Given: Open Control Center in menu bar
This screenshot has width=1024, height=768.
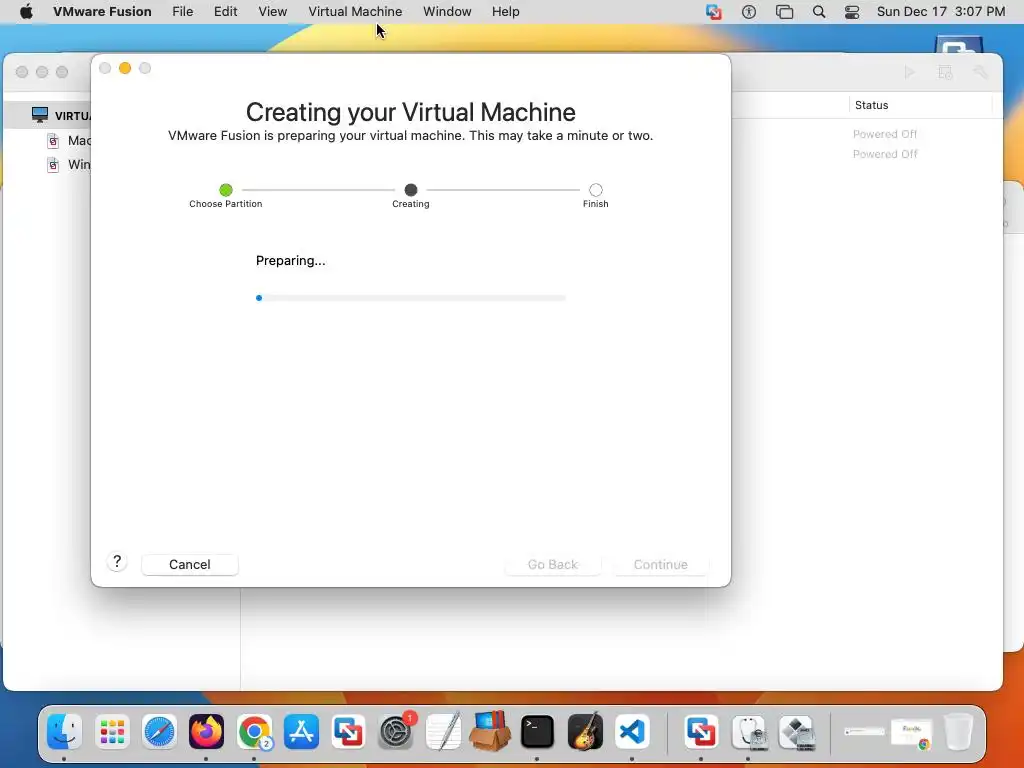Looking at the screenshot, I should coord(852,12).
